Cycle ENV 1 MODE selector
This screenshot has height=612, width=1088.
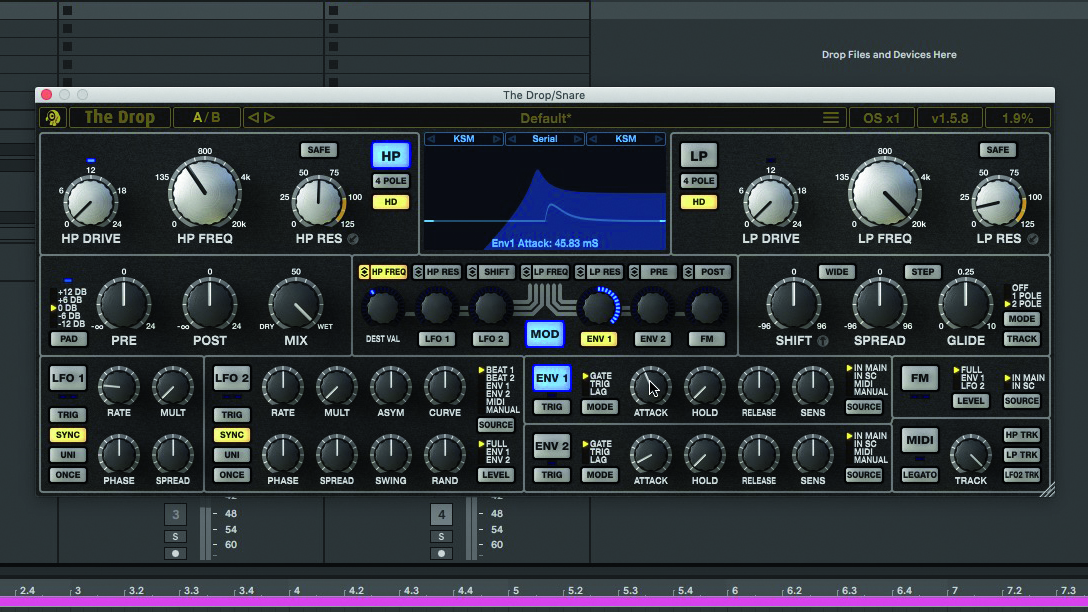pyautogui.click(x=599, y=407)
